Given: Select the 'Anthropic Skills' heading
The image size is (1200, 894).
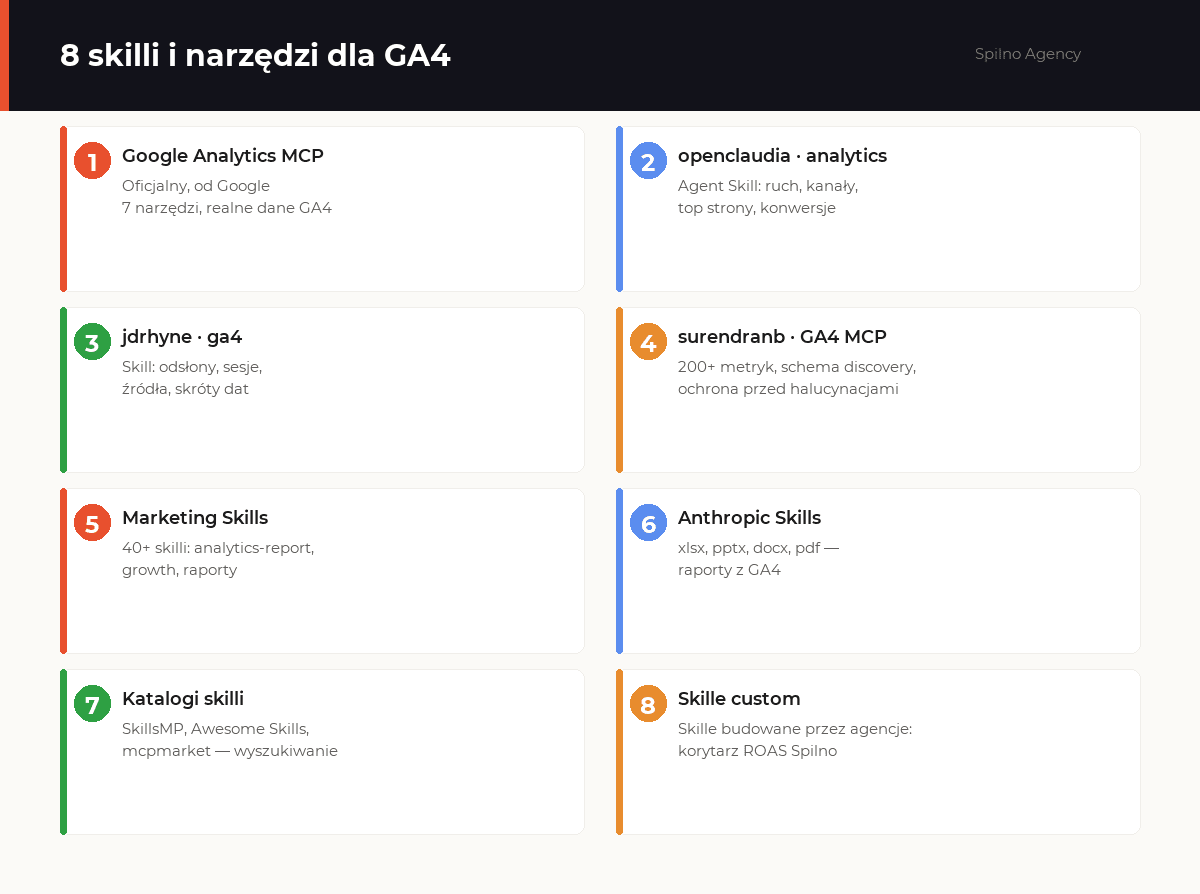Looking at the screenshot, I should click(749, 518).
